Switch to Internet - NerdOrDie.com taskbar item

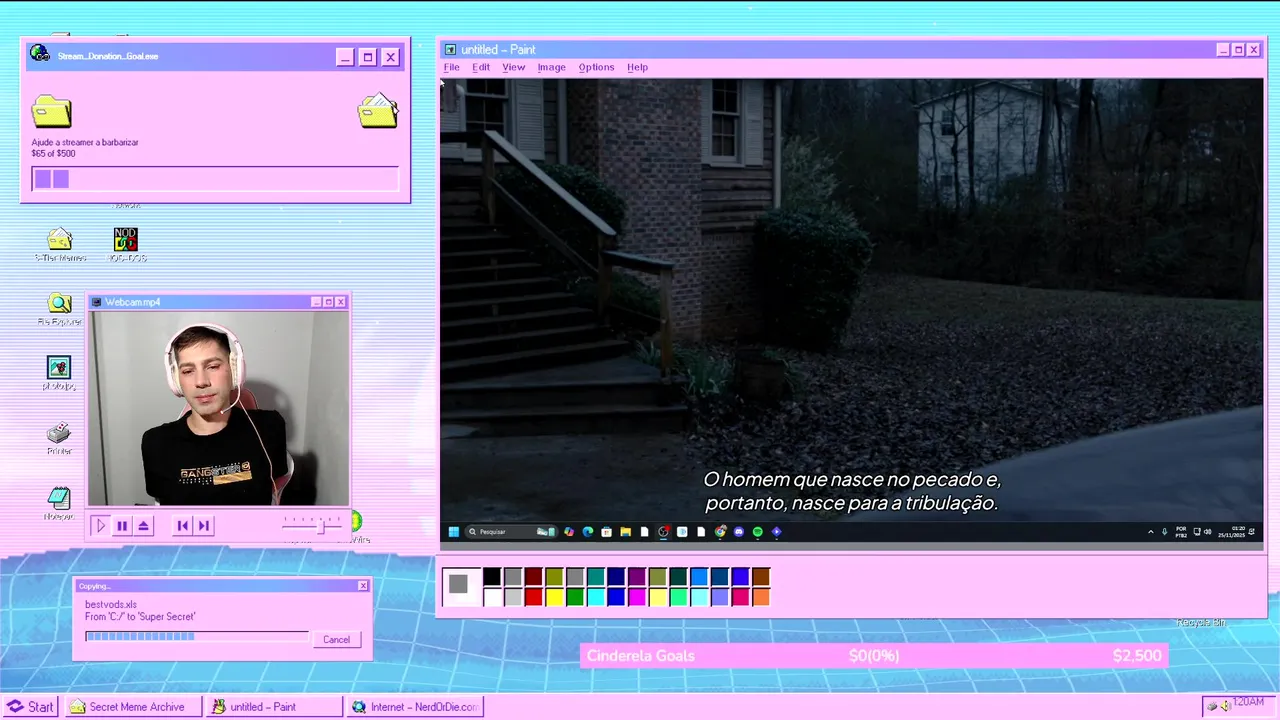415,707
